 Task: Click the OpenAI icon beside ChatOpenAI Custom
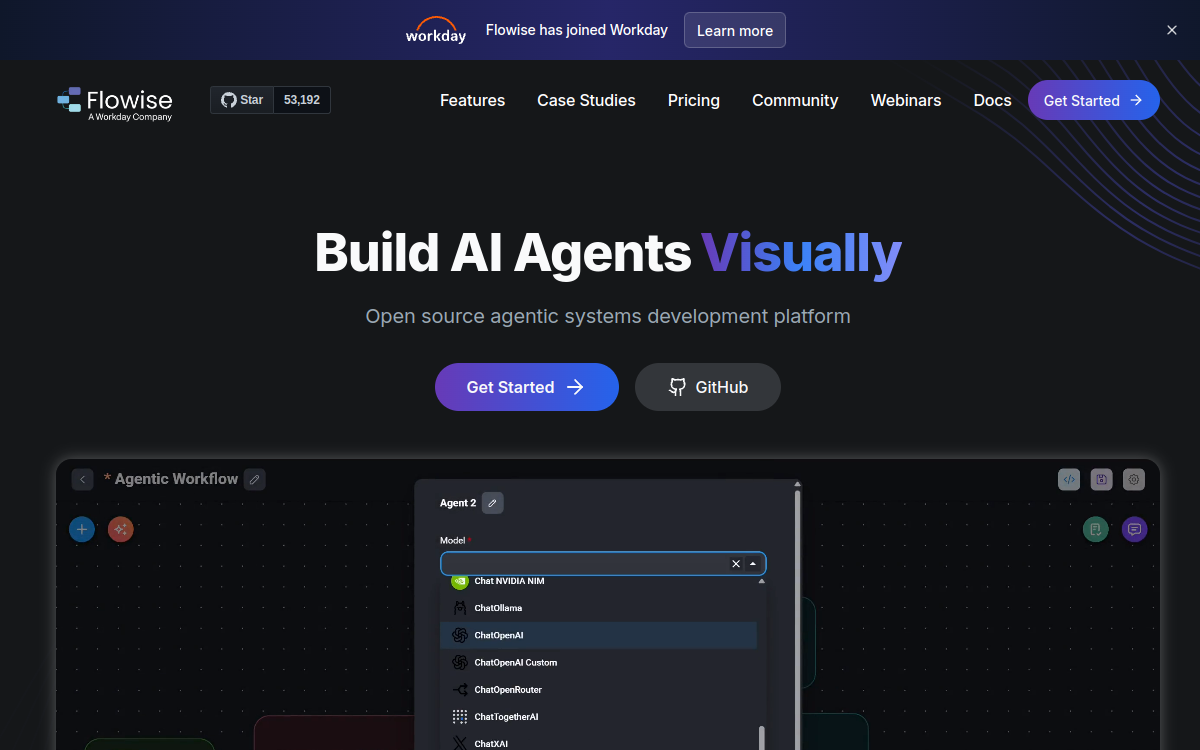pos(460,662)
